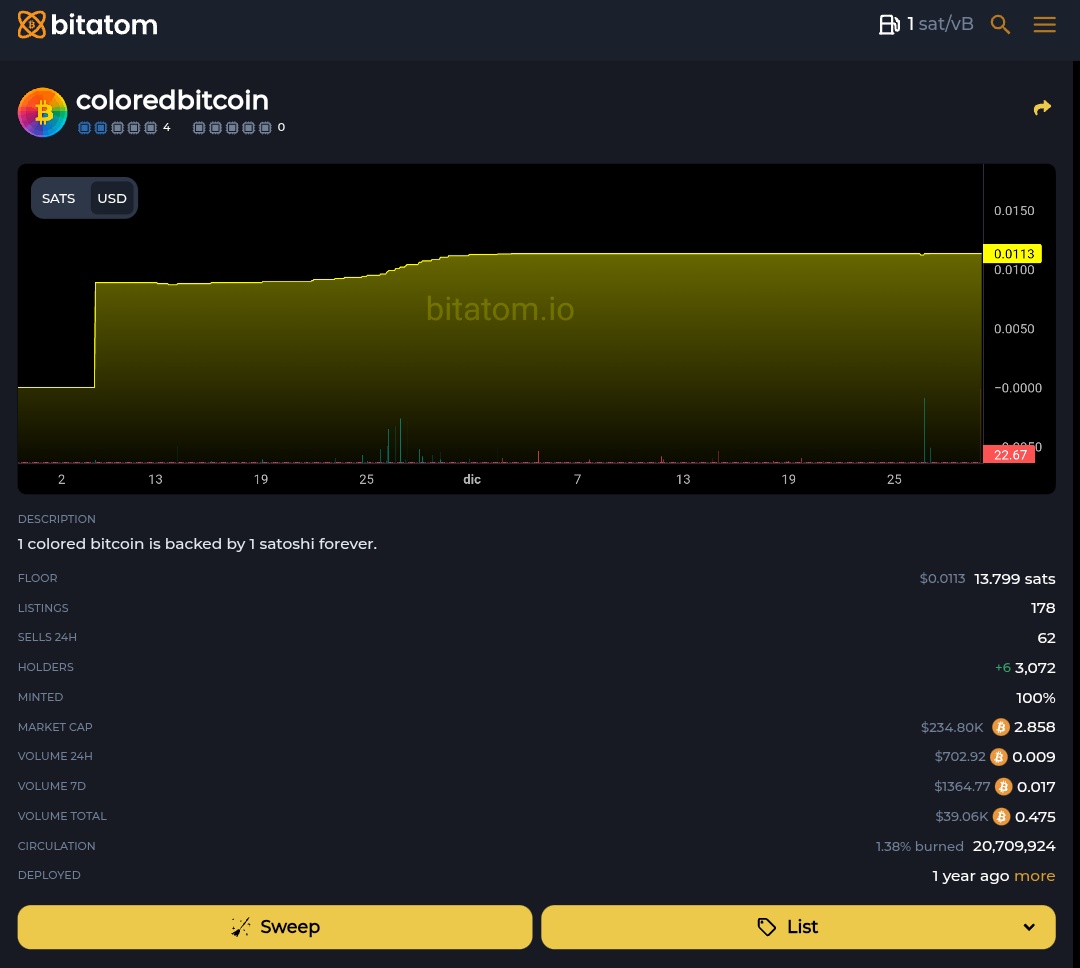Open the 'more' deployment link
The width and height of the screenshot is (1080, 968).
(1035, 876)
